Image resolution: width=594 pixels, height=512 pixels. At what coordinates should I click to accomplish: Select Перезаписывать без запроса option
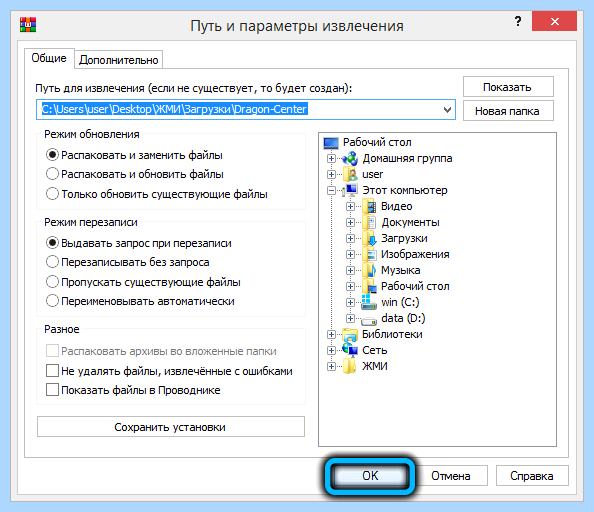(52, 262)
